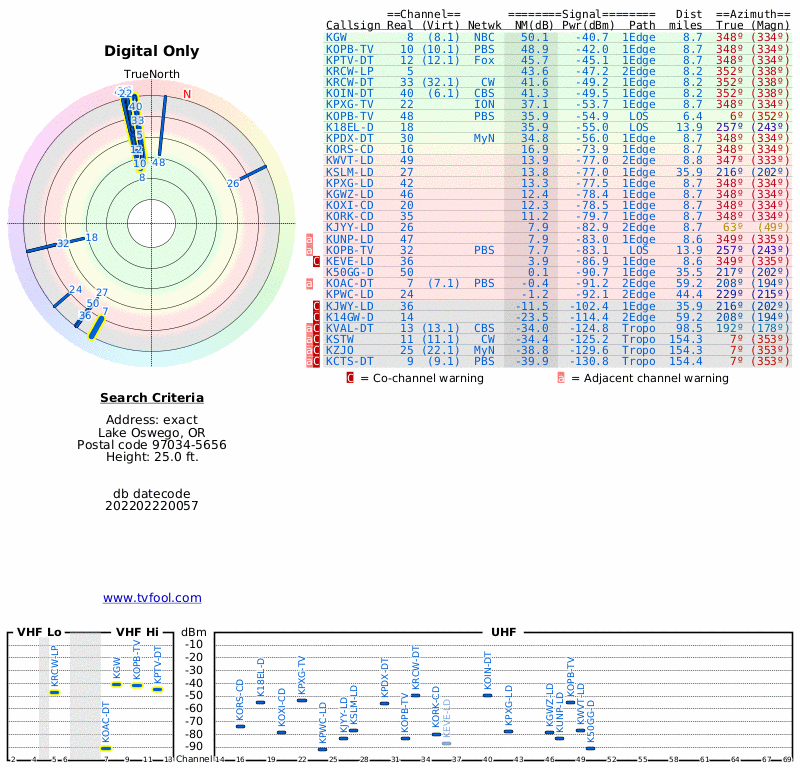Click the www.tvfool.com link

[152, 598]
